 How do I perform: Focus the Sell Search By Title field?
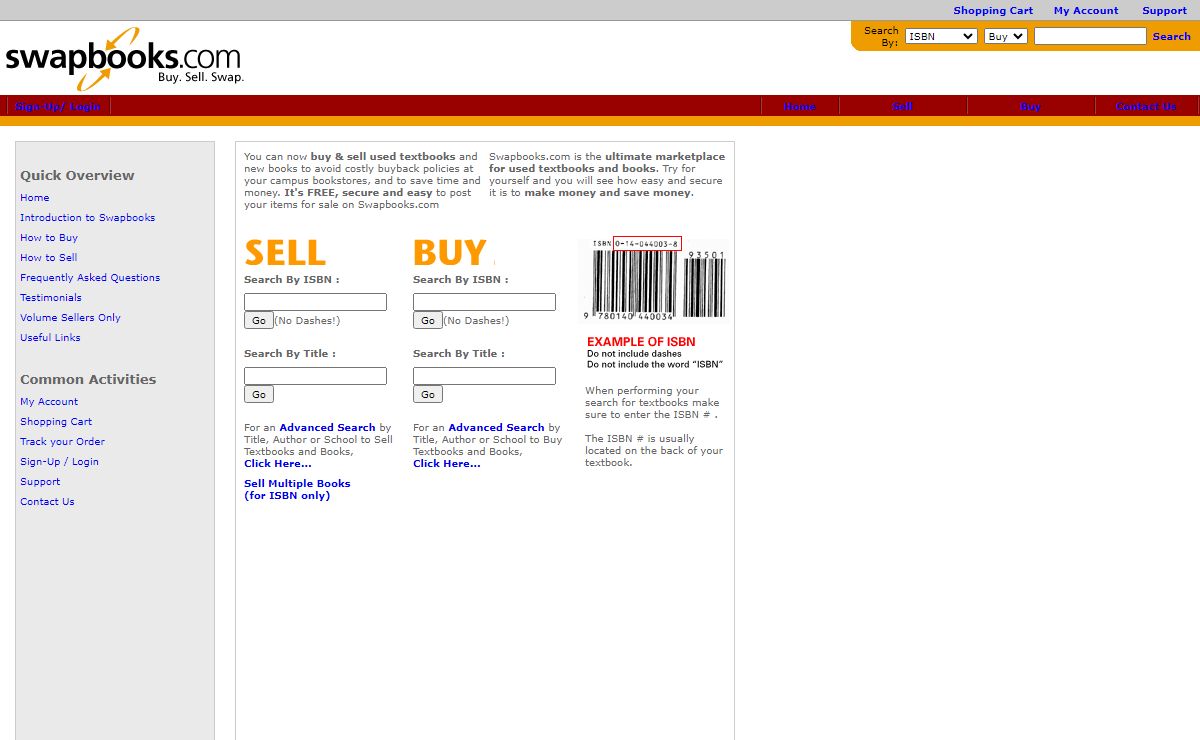[315, 376]
